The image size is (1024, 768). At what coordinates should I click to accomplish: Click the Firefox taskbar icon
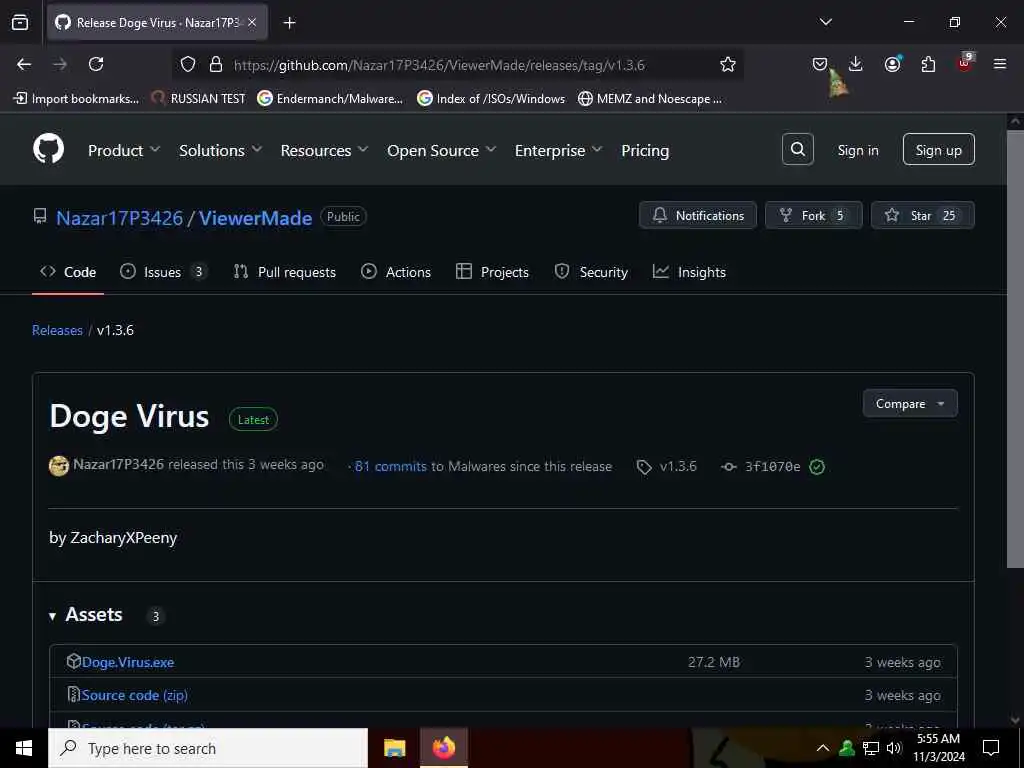click(x=443, y=748)
